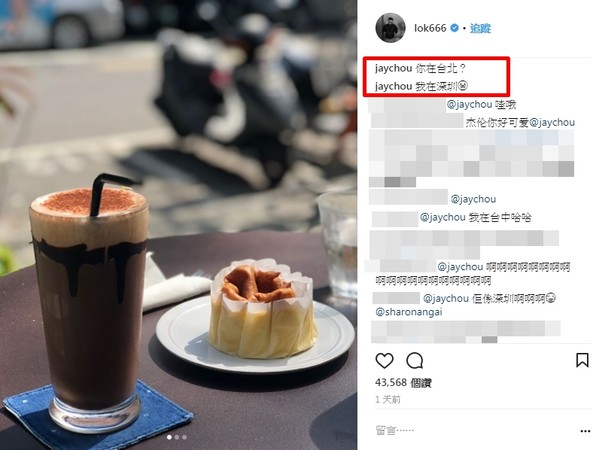
Task: View likers via 43,568 個讚 count
Action: coord(403,382)
